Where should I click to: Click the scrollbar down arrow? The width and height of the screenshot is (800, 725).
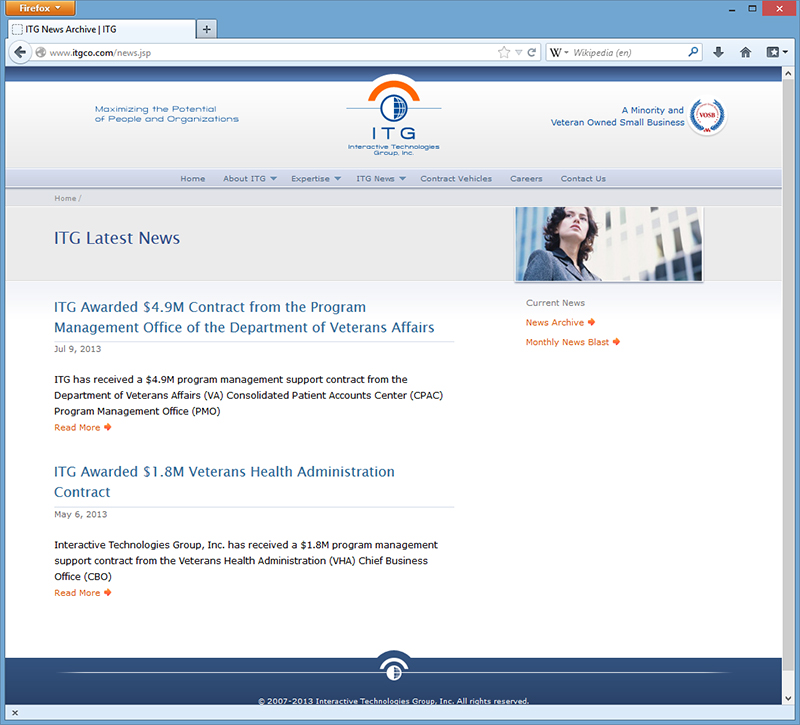click(788, 698)
